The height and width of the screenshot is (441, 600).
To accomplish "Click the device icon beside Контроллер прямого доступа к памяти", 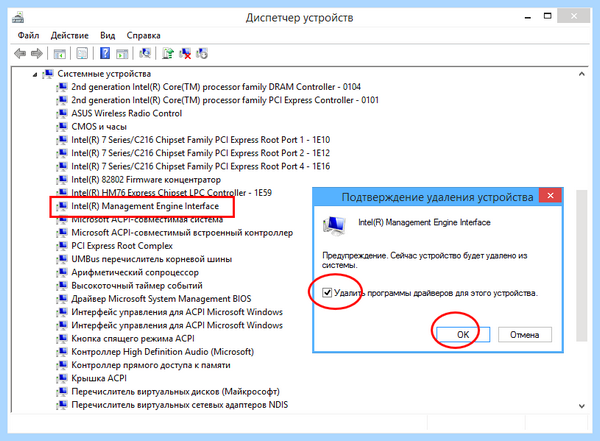I will [62, 365].
